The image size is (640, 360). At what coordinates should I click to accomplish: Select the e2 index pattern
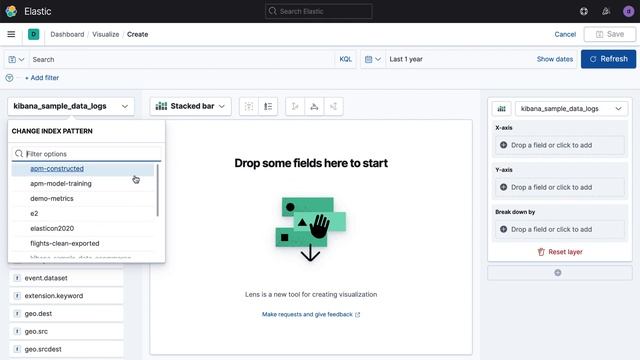click(82, 213)
